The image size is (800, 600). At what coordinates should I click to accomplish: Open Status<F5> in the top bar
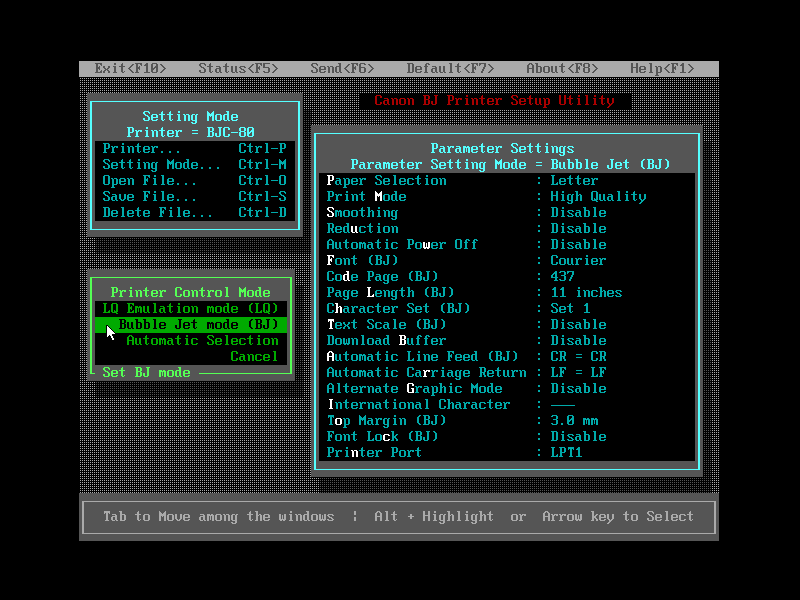(x=238, y=68)
